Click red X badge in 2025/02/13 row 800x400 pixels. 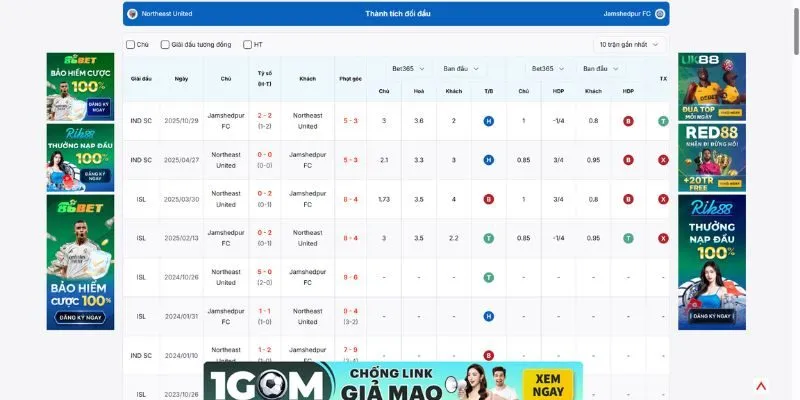(663, 238)
